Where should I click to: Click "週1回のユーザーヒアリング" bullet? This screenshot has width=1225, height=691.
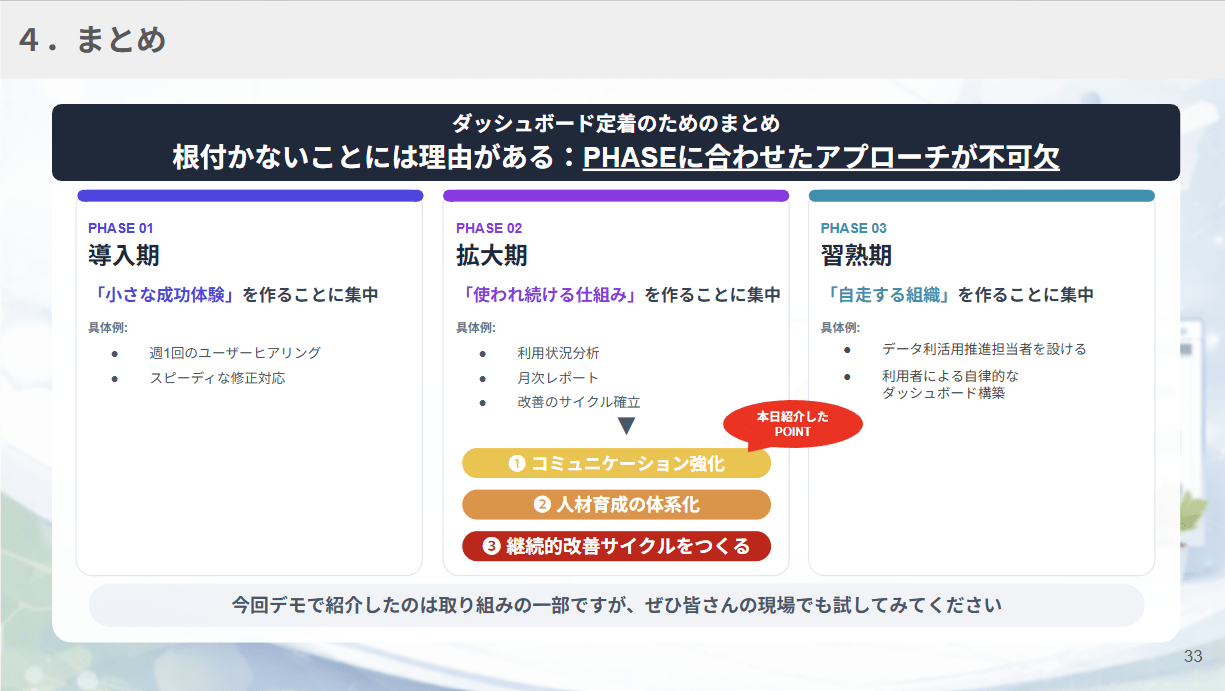(x=235, y=353)
